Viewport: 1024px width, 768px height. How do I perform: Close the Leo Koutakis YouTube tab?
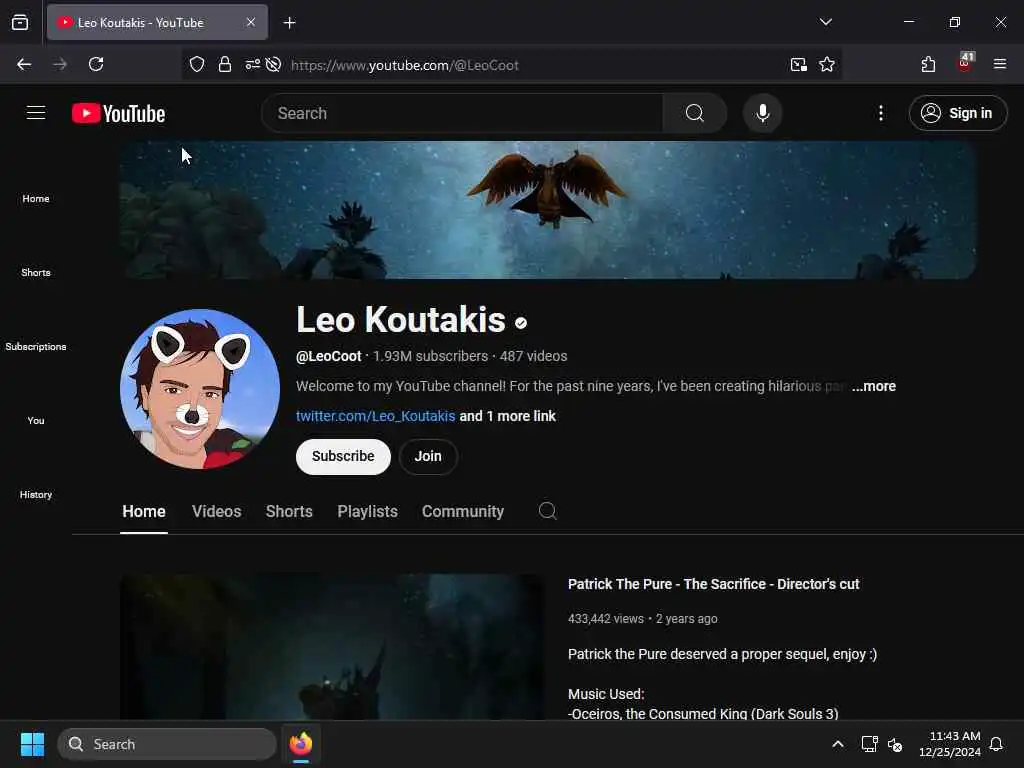click(x=251, y=22)
